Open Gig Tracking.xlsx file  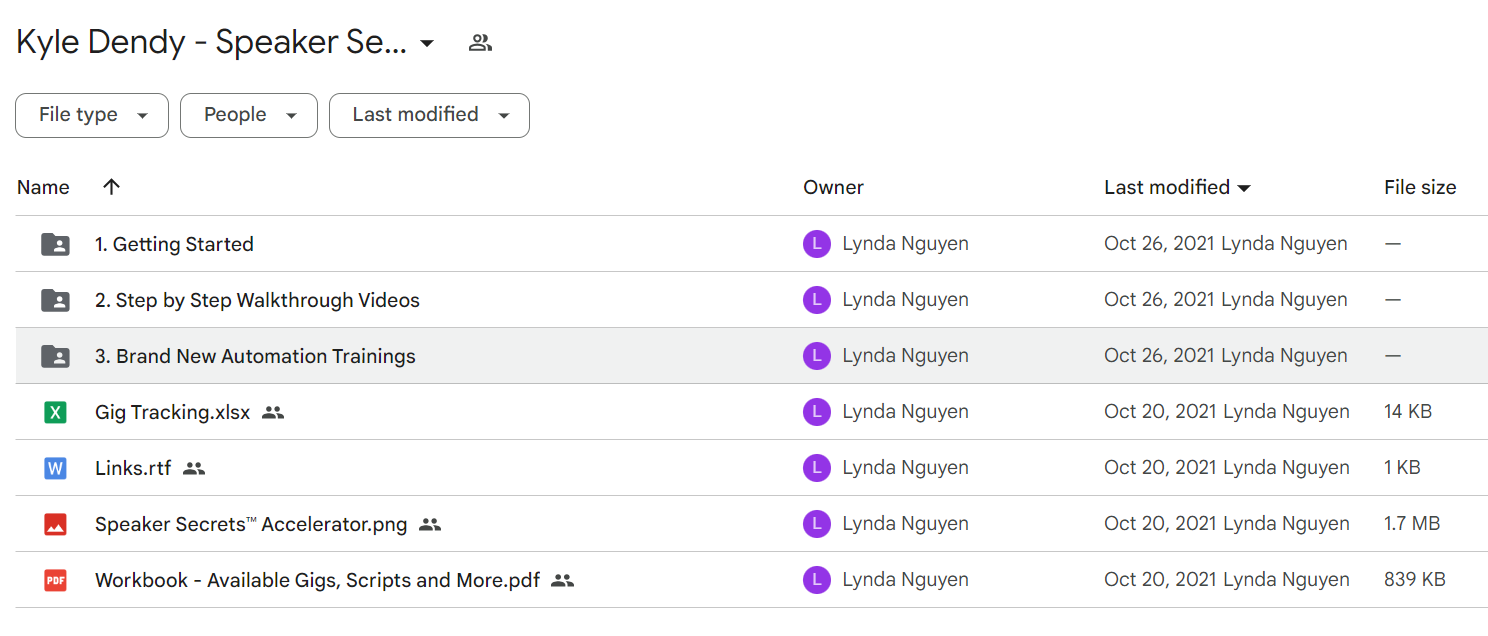pyautogui.click(x=173, y=412)
